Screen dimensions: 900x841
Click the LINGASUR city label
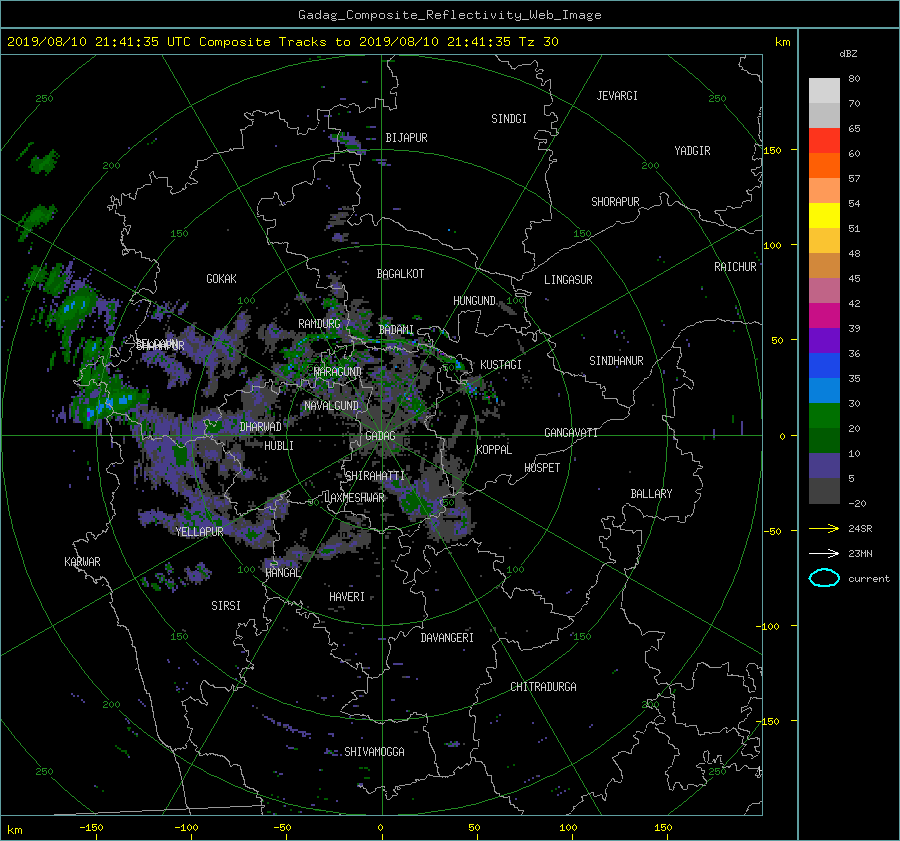pos(568,280)
